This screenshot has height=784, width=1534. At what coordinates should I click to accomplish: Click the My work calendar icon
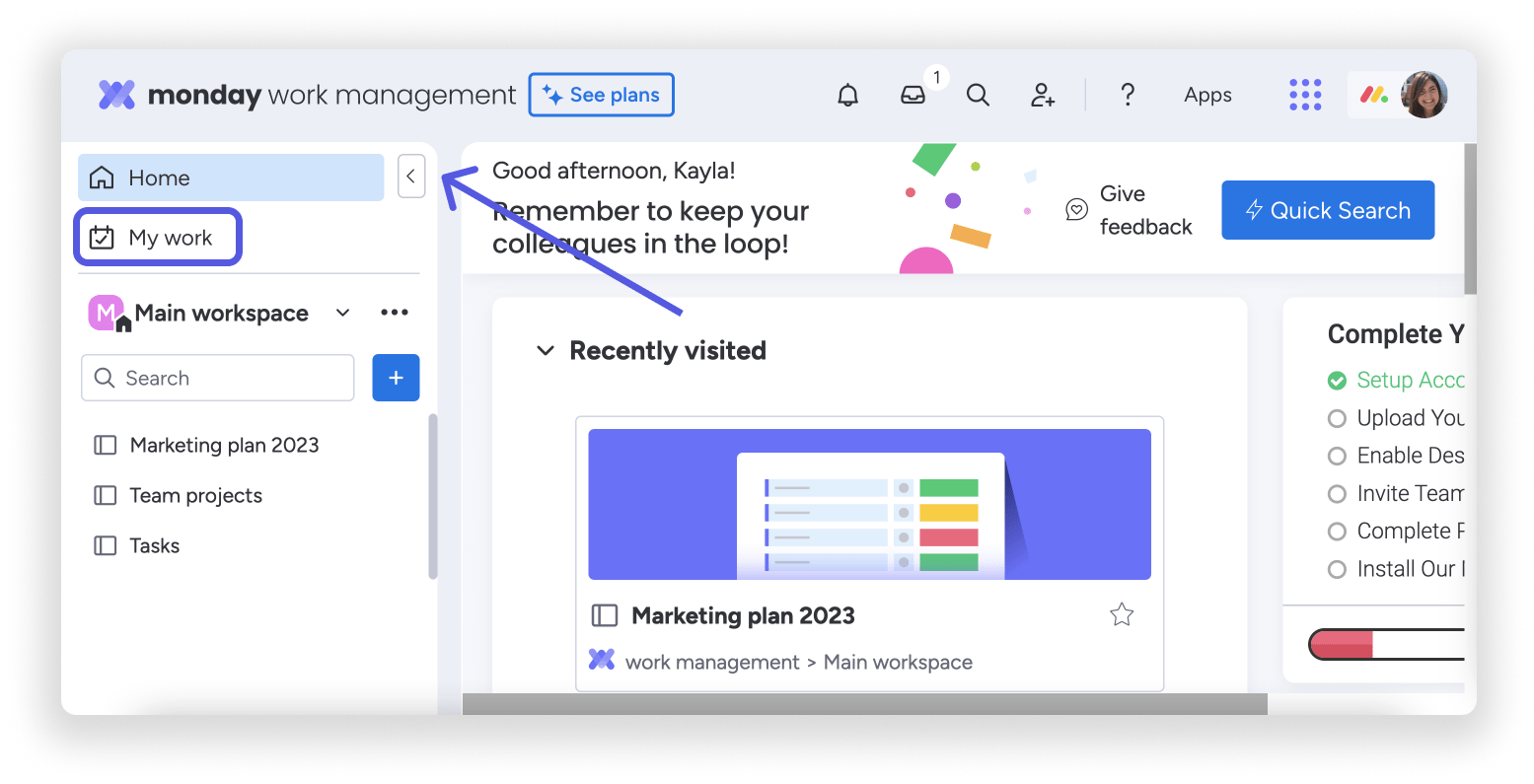102,238
